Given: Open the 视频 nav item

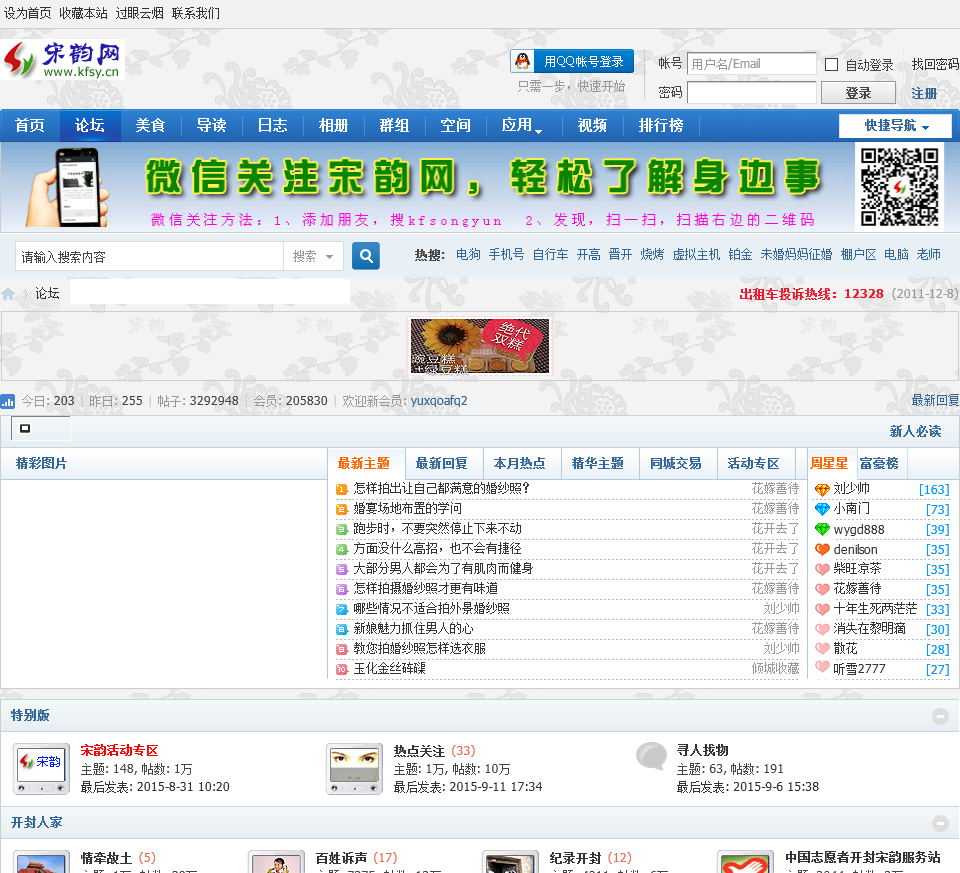Looking at the screenshot, I should point(592,126).
